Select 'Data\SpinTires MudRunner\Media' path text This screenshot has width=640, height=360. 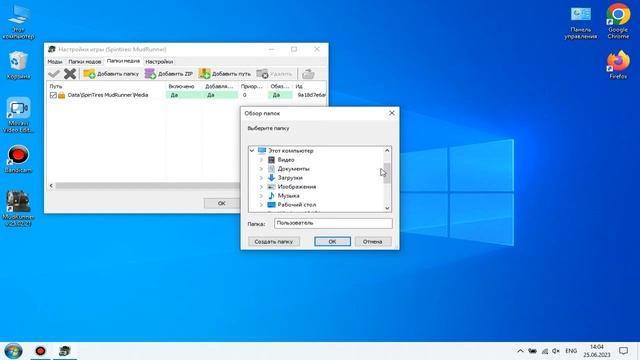[108, 95]
